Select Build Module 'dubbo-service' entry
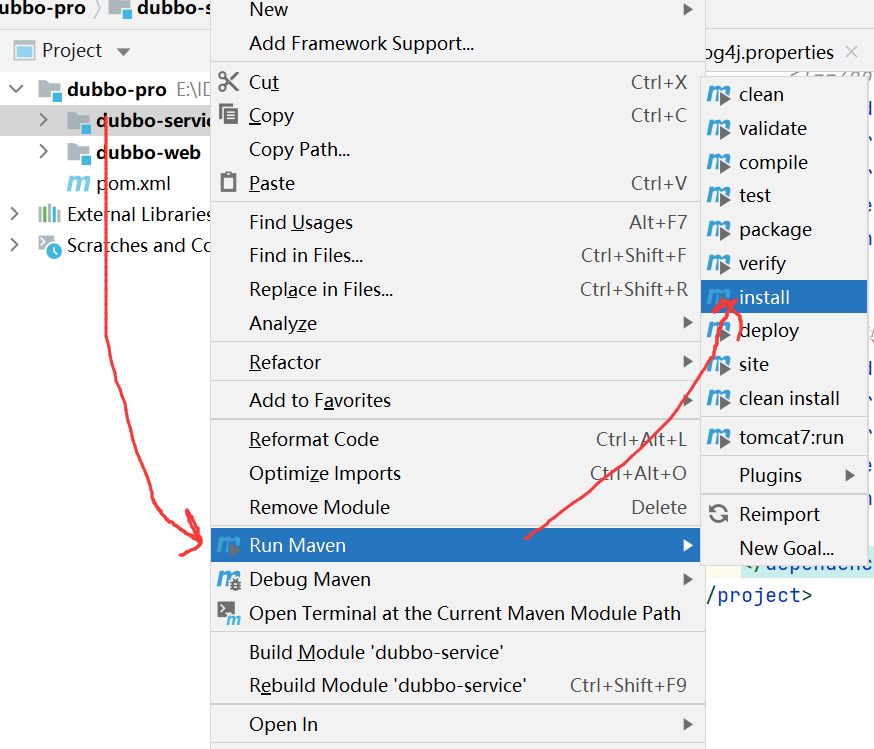Viewport: 874px width, 749px height. pos(458,652)
